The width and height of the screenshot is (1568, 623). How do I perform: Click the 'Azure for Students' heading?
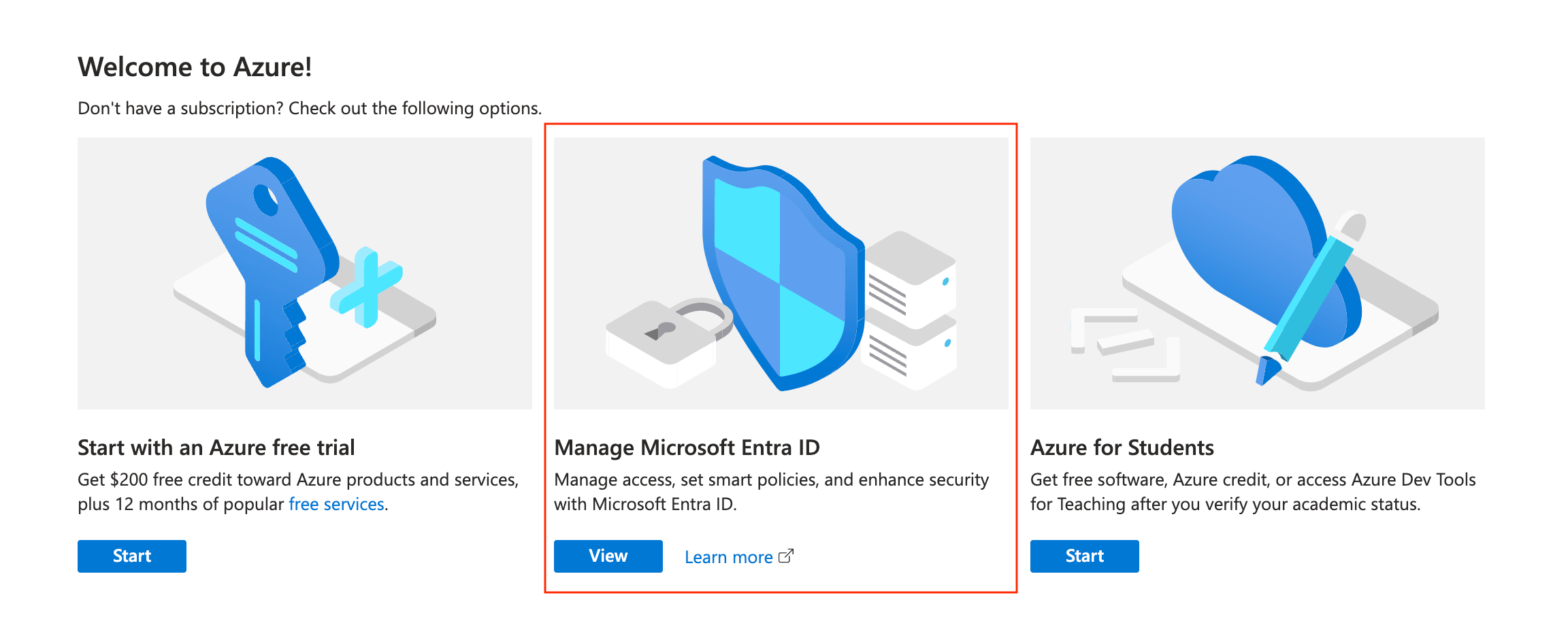(1122, 448)
